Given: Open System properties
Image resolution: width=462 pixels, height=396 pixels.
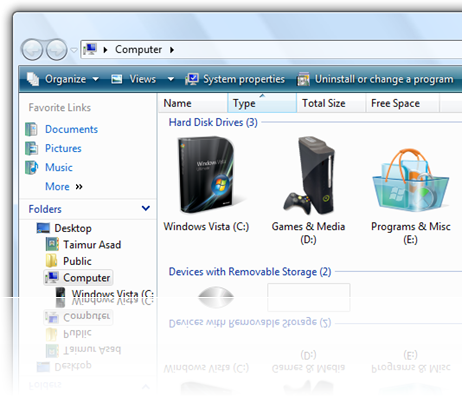Looking at the screenshot, I should click(244, 79).
